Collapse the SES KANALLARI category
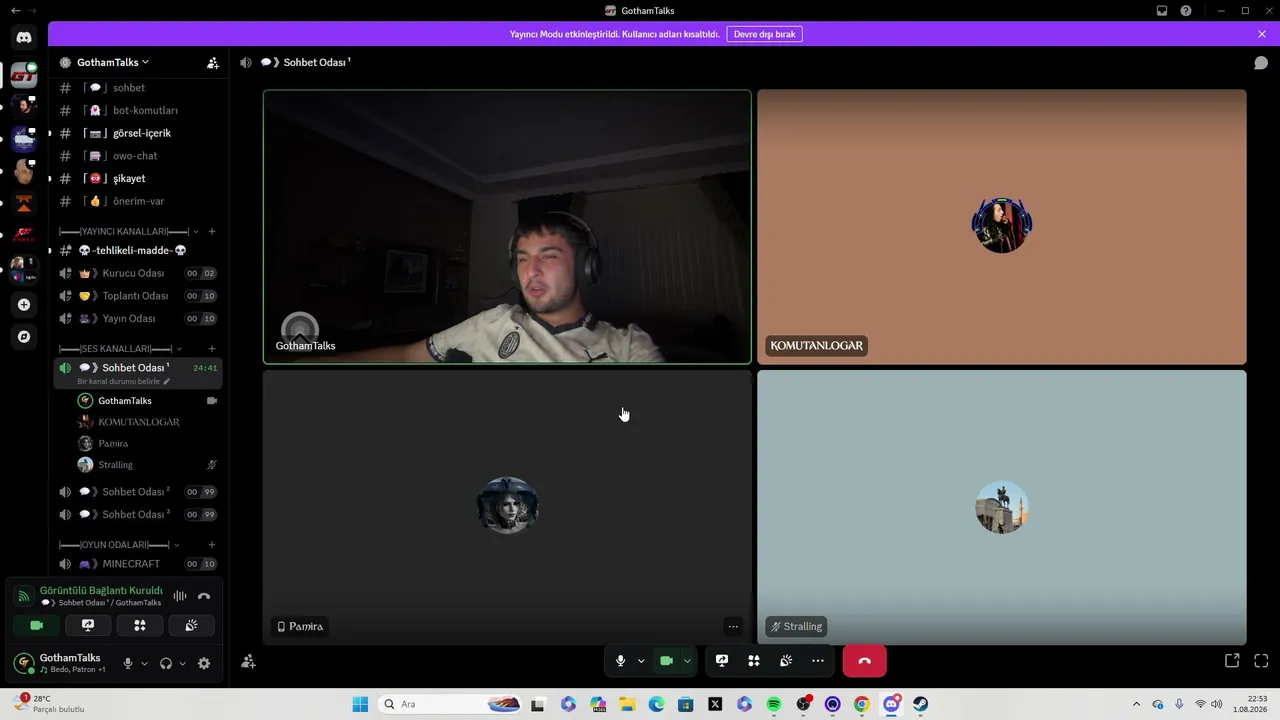The image size is (1280, 720). coord(121,348)
